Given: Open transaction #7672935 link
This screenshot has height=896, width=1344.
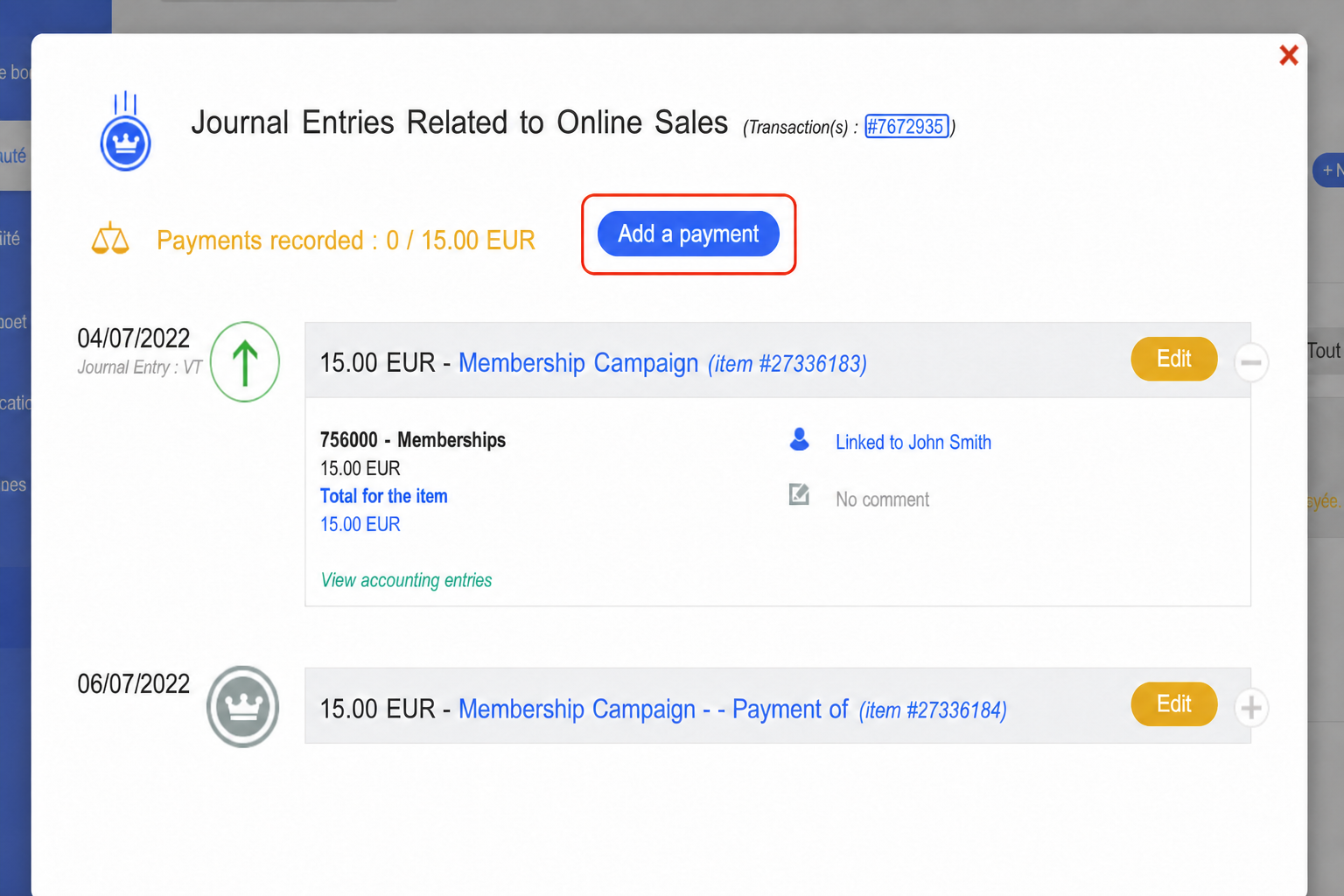Looking at the screenshot, I should coord(906,127).
